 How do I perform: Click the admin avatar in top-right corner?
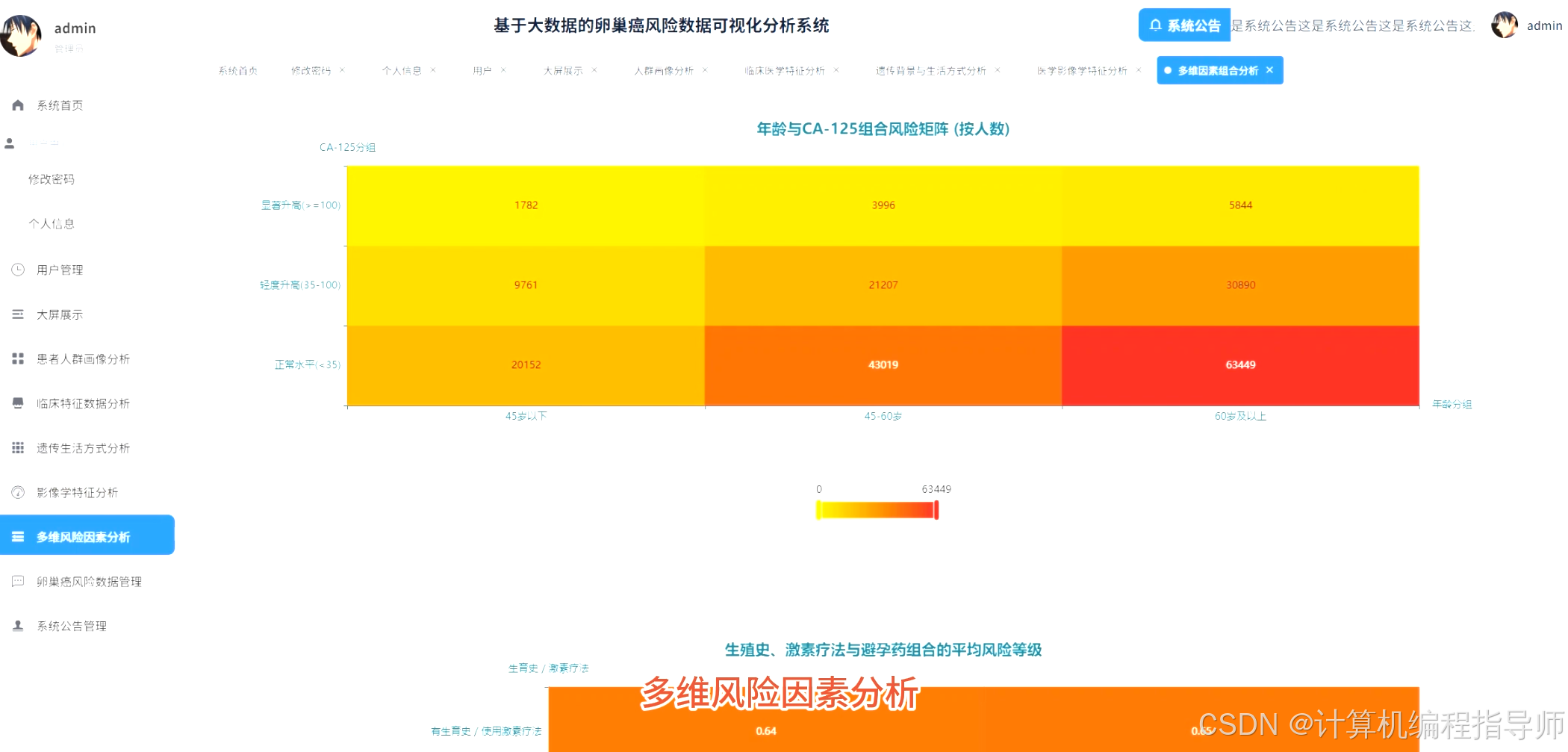click(1505, 25)
